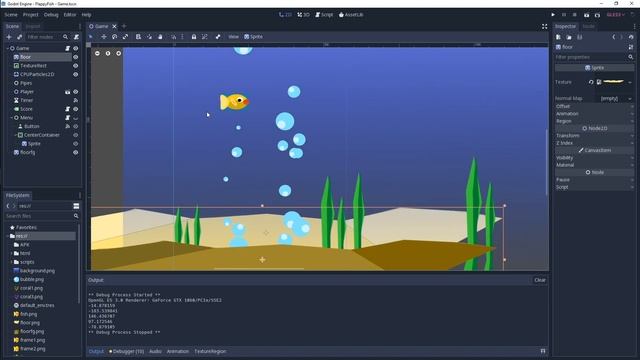This screenshot has height=360, width=640.
Task: Select the Move mode tool
Action: click(104, 37)
